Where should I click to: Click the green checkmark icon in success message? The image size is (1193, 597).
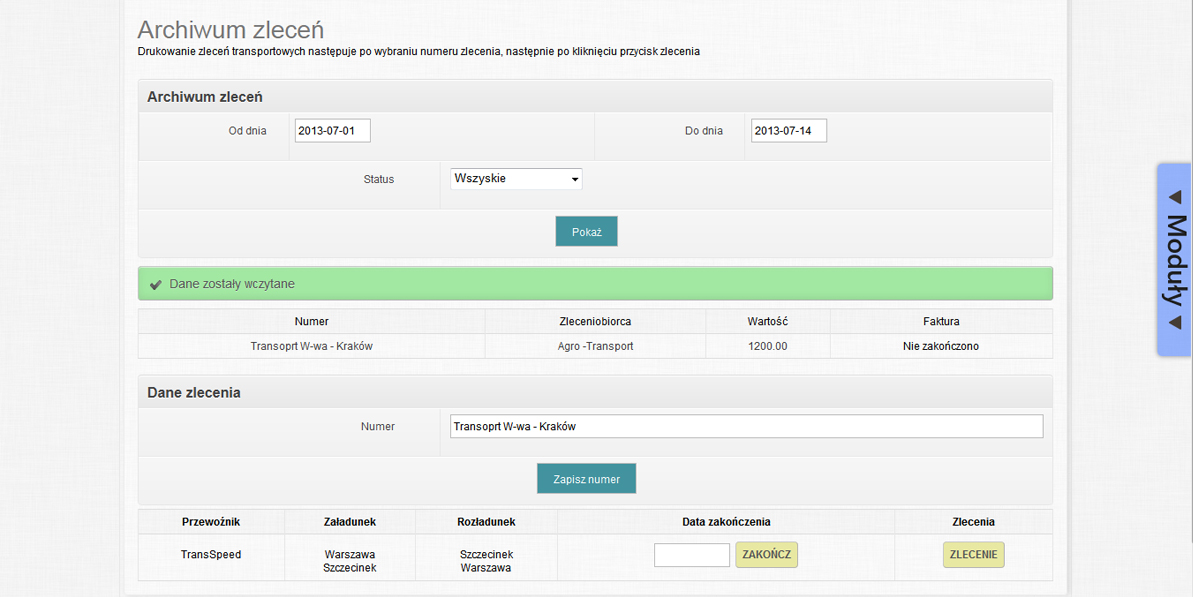click(155, 285)
